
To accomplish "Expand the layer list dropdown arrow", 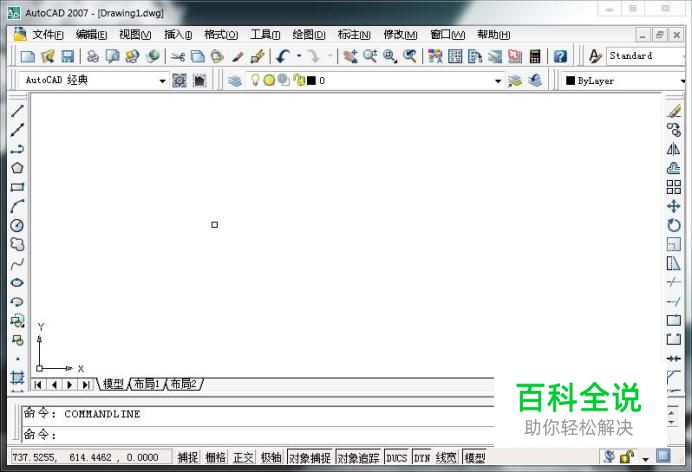I will 498,81.
